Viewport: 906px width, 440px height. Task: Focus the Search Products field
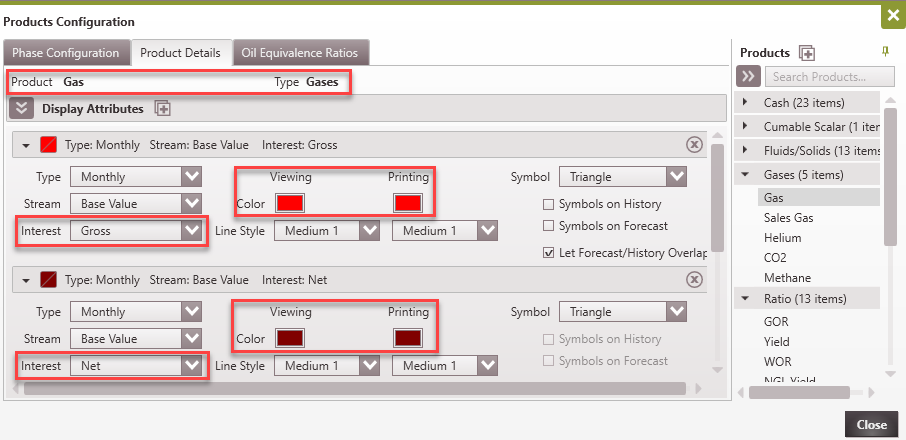pos(830,76)
